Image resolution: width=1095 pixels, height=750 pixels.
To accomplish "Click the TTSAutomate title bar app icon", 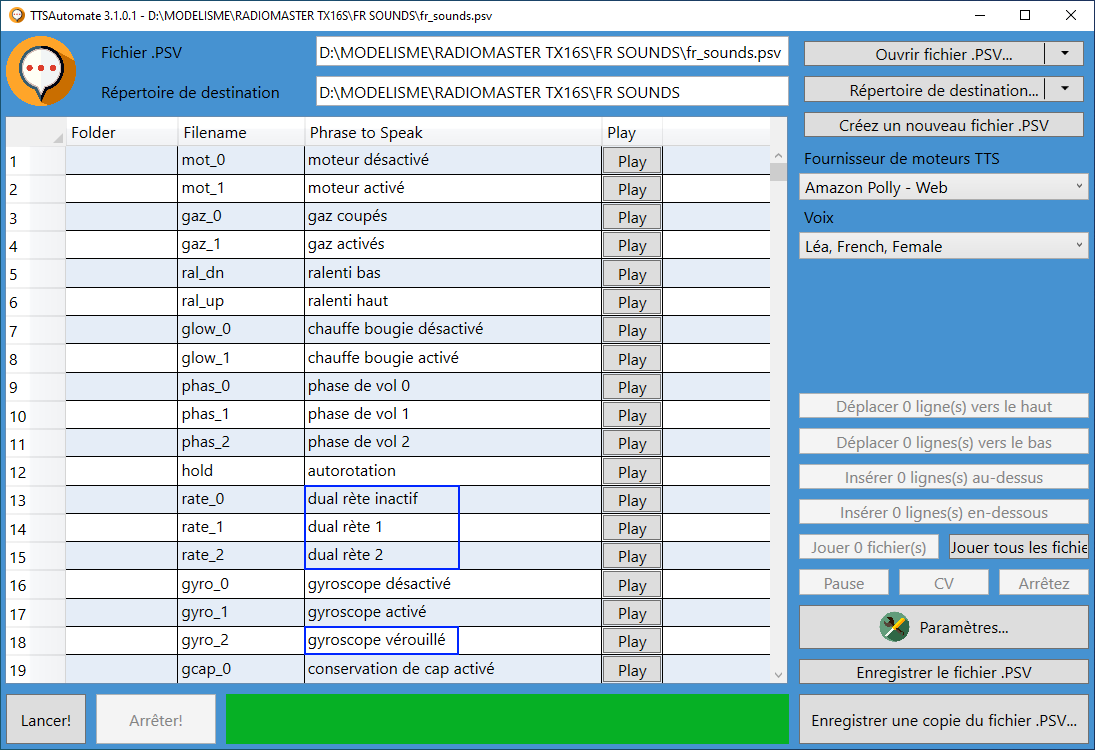I will 16,16.
